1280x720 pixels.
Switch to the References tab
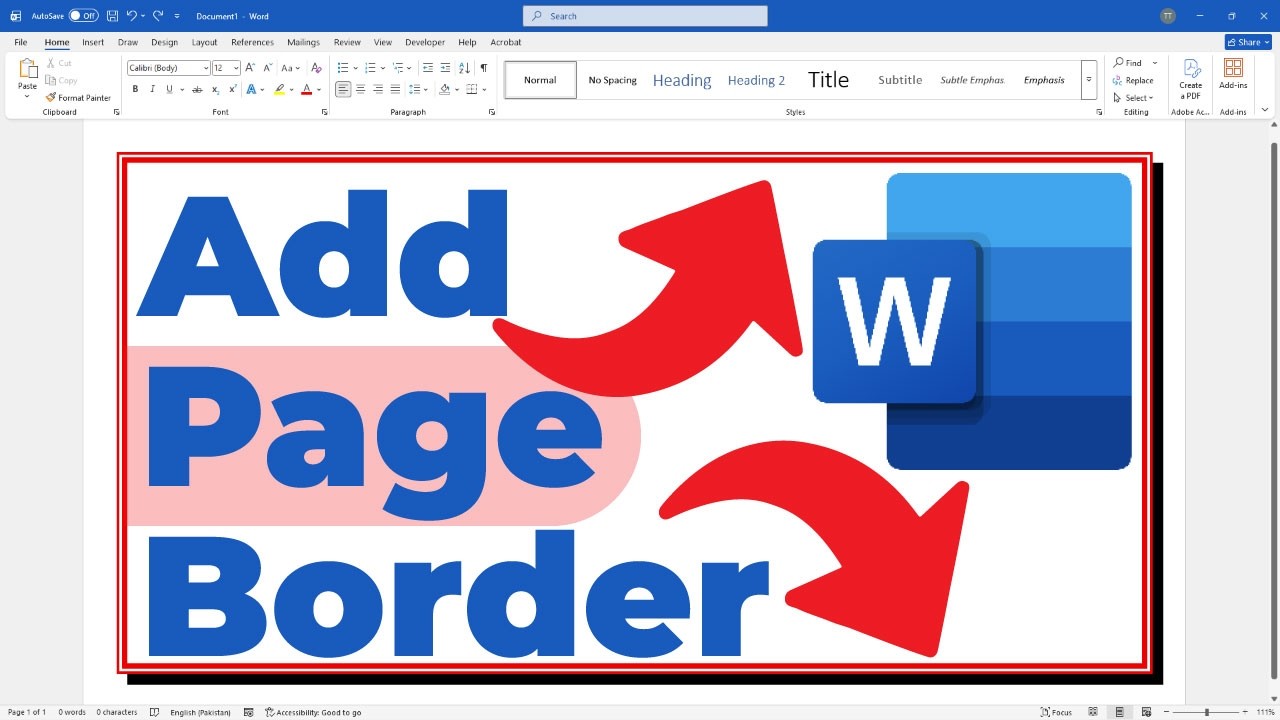click(252, 42)
